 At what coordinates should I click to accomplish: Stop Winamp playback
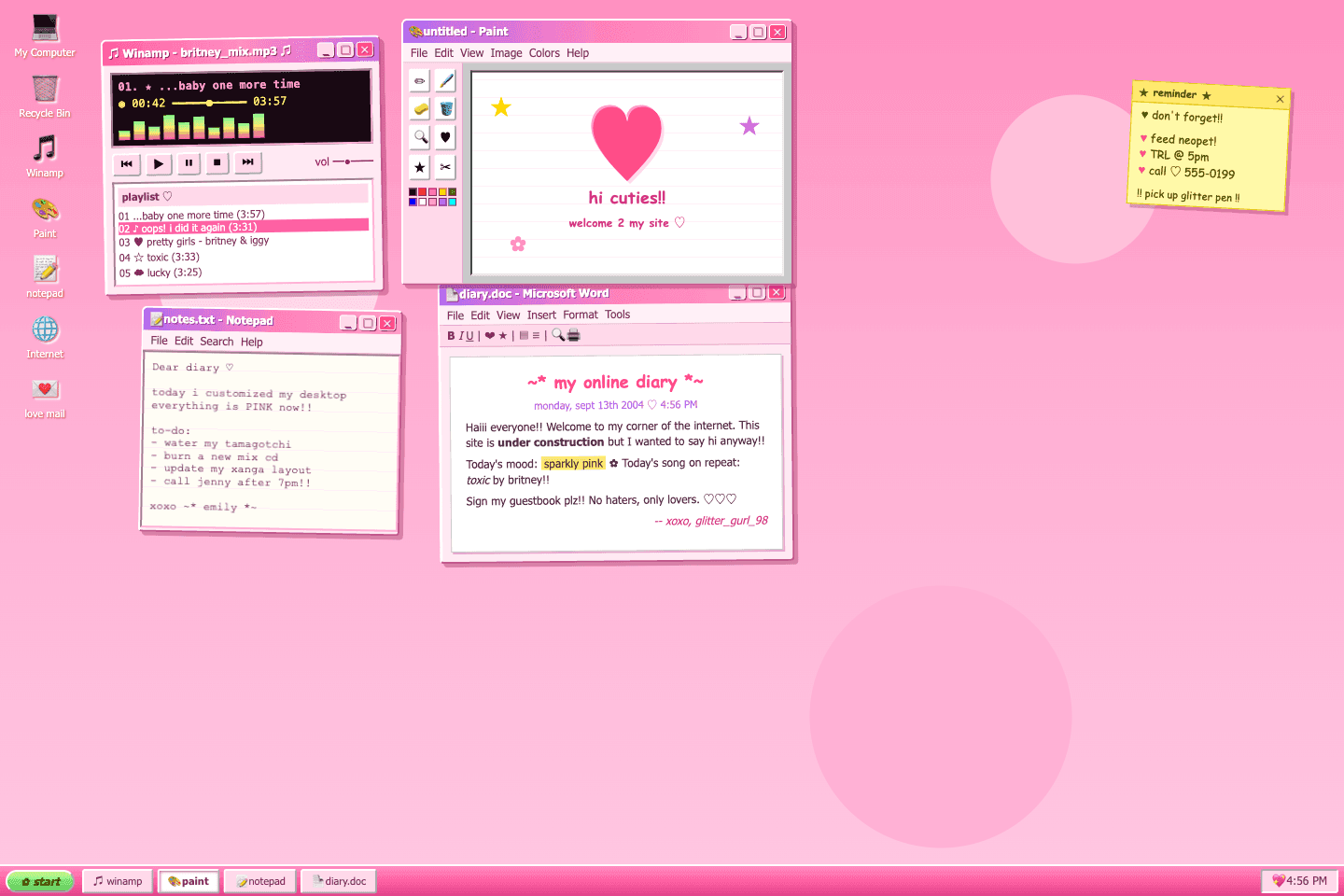point(217,162)
